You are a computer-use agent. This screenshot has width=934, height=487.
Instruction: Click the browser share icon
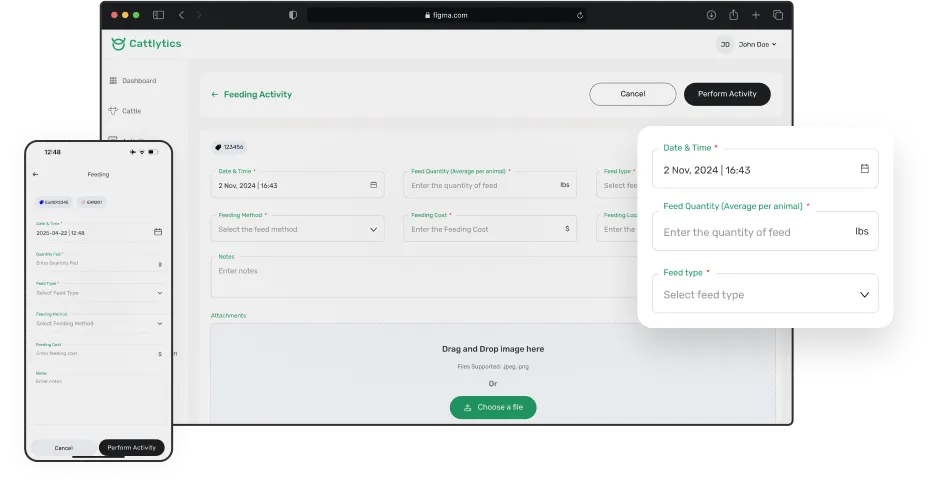click(733, 15)
